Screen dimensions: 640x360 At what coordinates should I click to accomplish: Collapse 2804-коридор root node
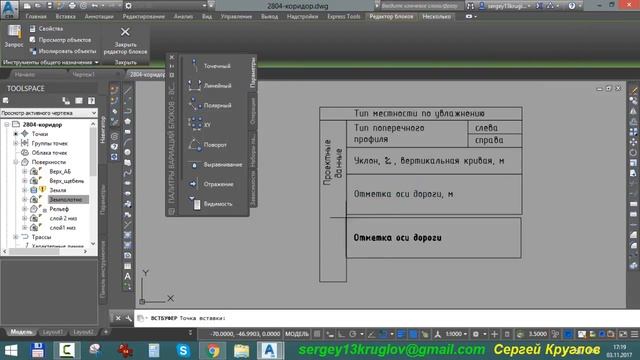click(x=7, y=124)
